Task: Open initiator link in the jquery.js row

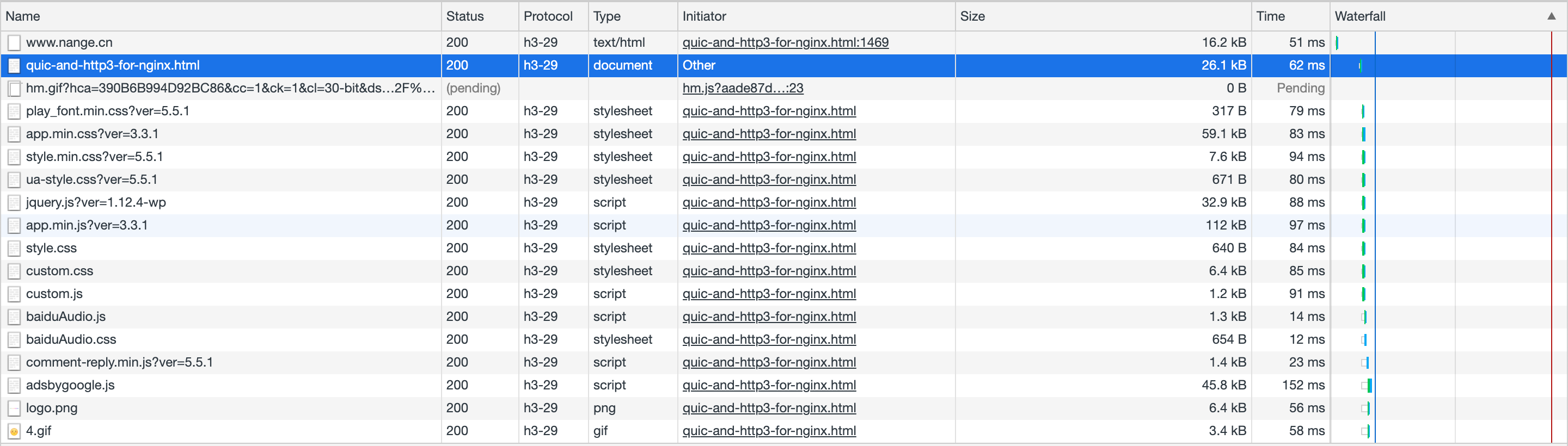Action: (769, 203)
